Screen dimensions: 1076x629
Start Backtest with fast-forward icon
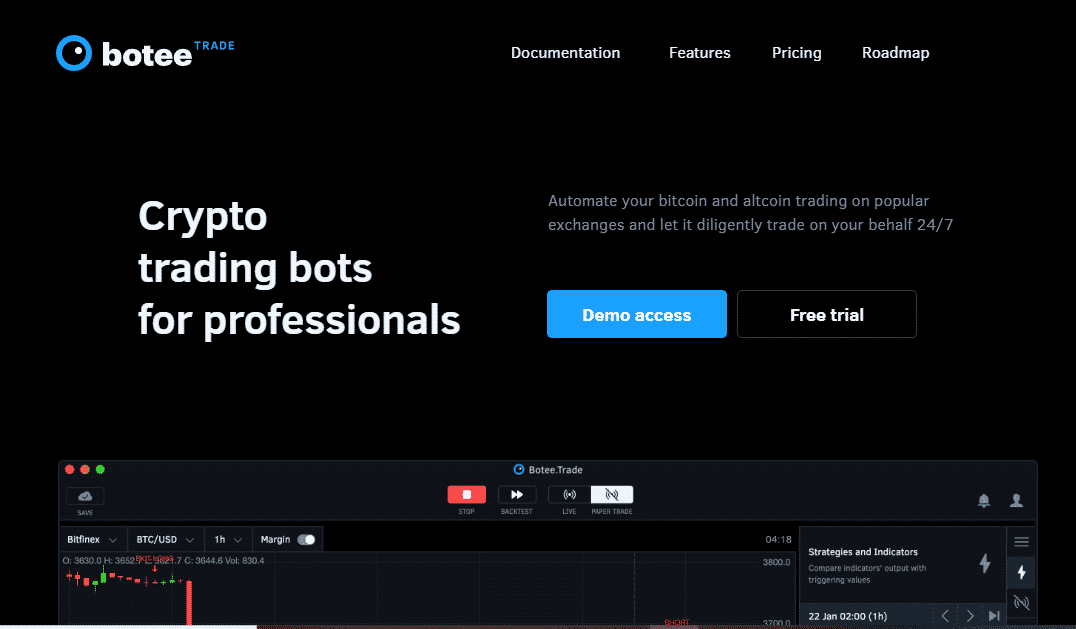tap(517, 495)
